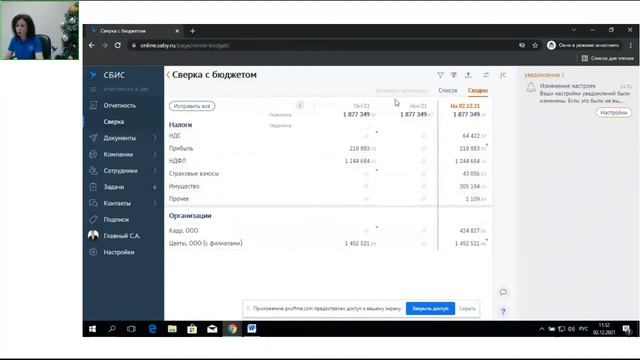Viewport: 640px width, 360px height.
Task: Select the Цветы, ООО (с филиалами) row
Action: point(329,243)
